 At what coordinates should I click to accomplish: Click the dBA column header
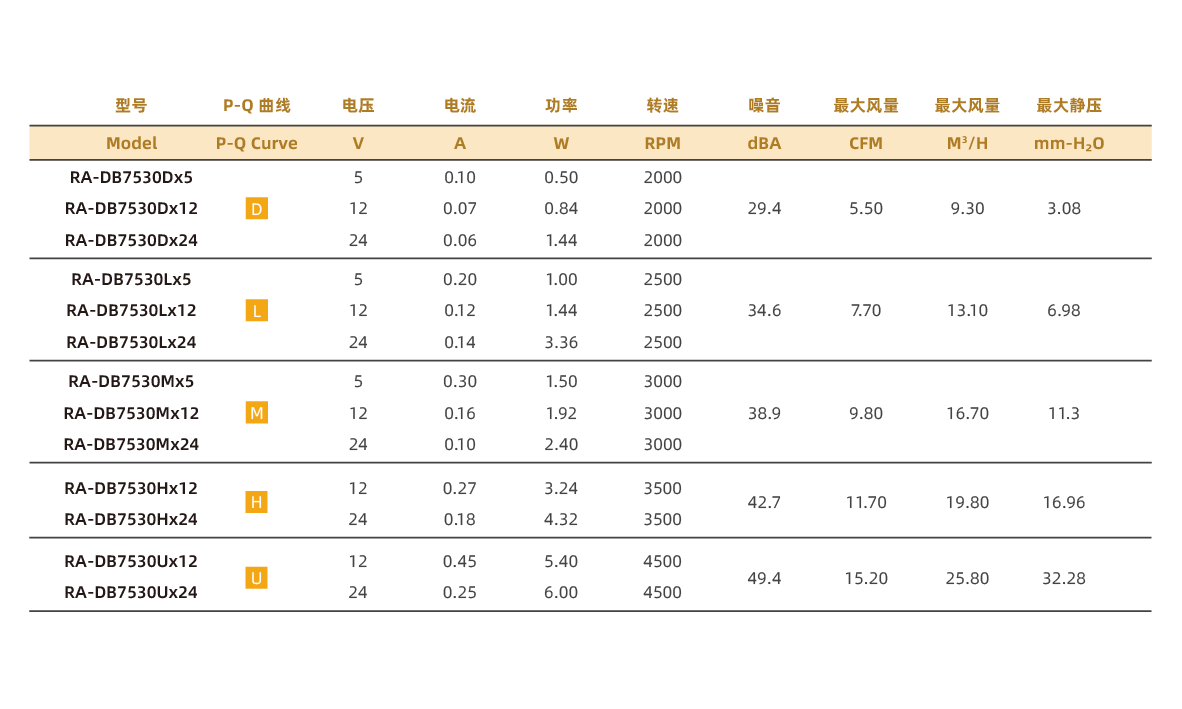764,143
